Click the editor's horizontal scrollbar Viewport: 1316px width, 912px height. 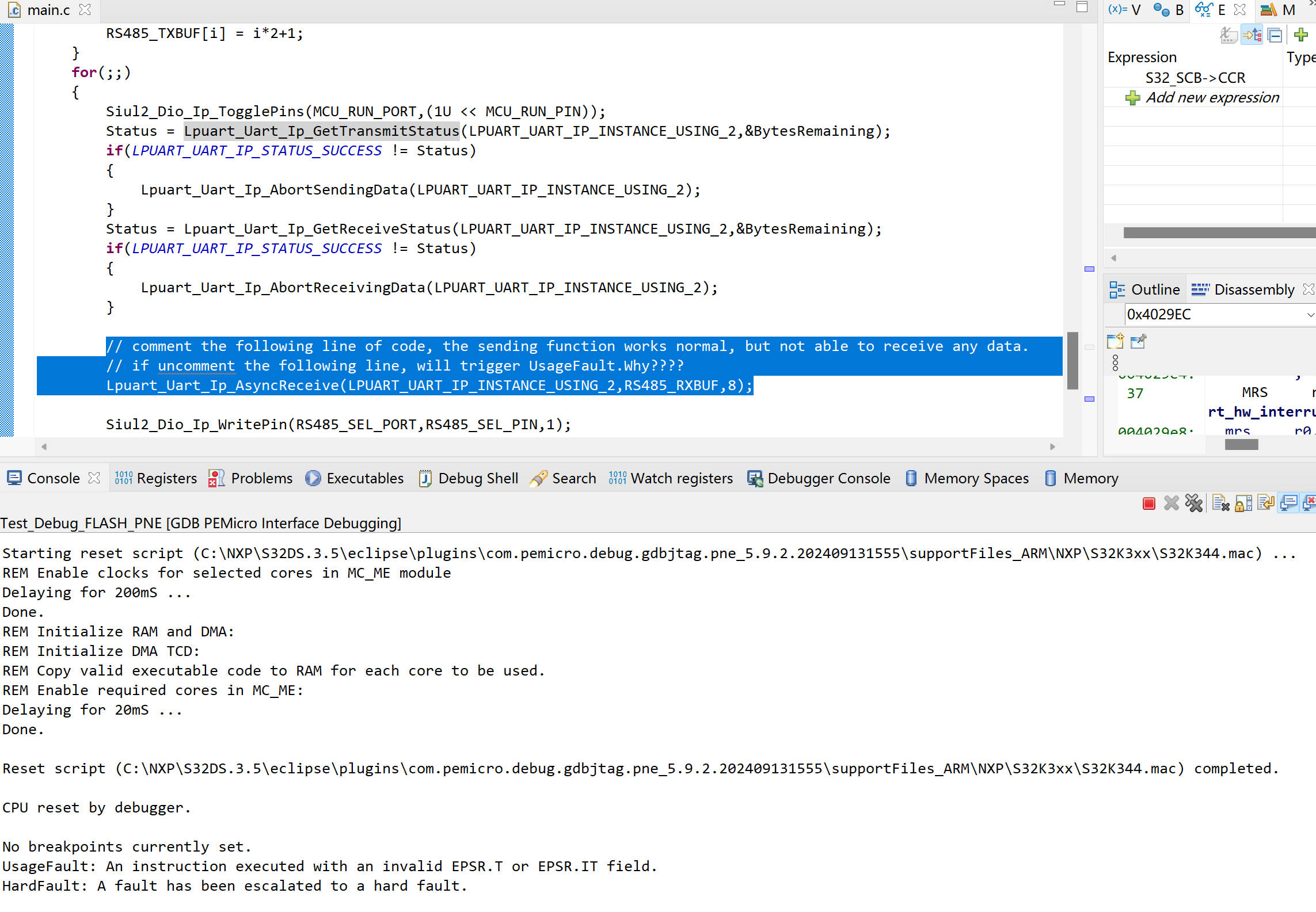(547, 447)
